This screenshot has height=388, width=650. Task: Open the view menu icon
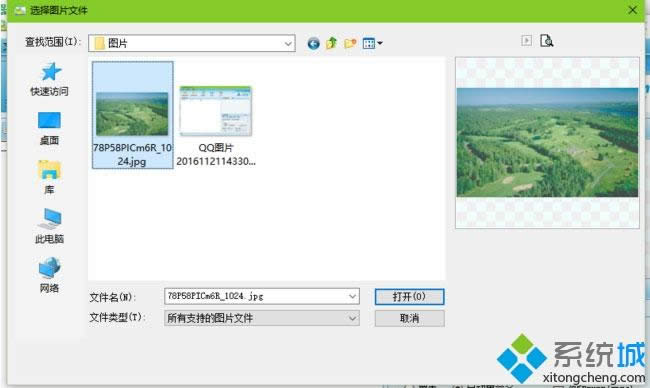coord(372,43)
